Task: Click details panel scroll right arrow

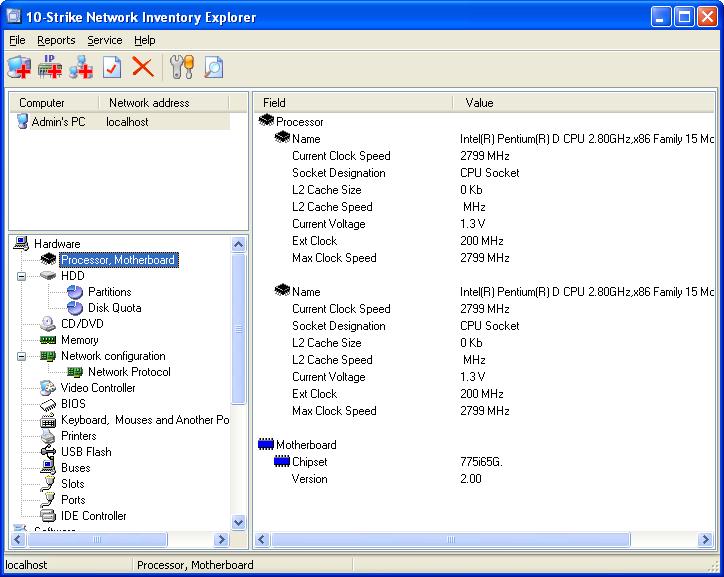Action: coord(706,539)
